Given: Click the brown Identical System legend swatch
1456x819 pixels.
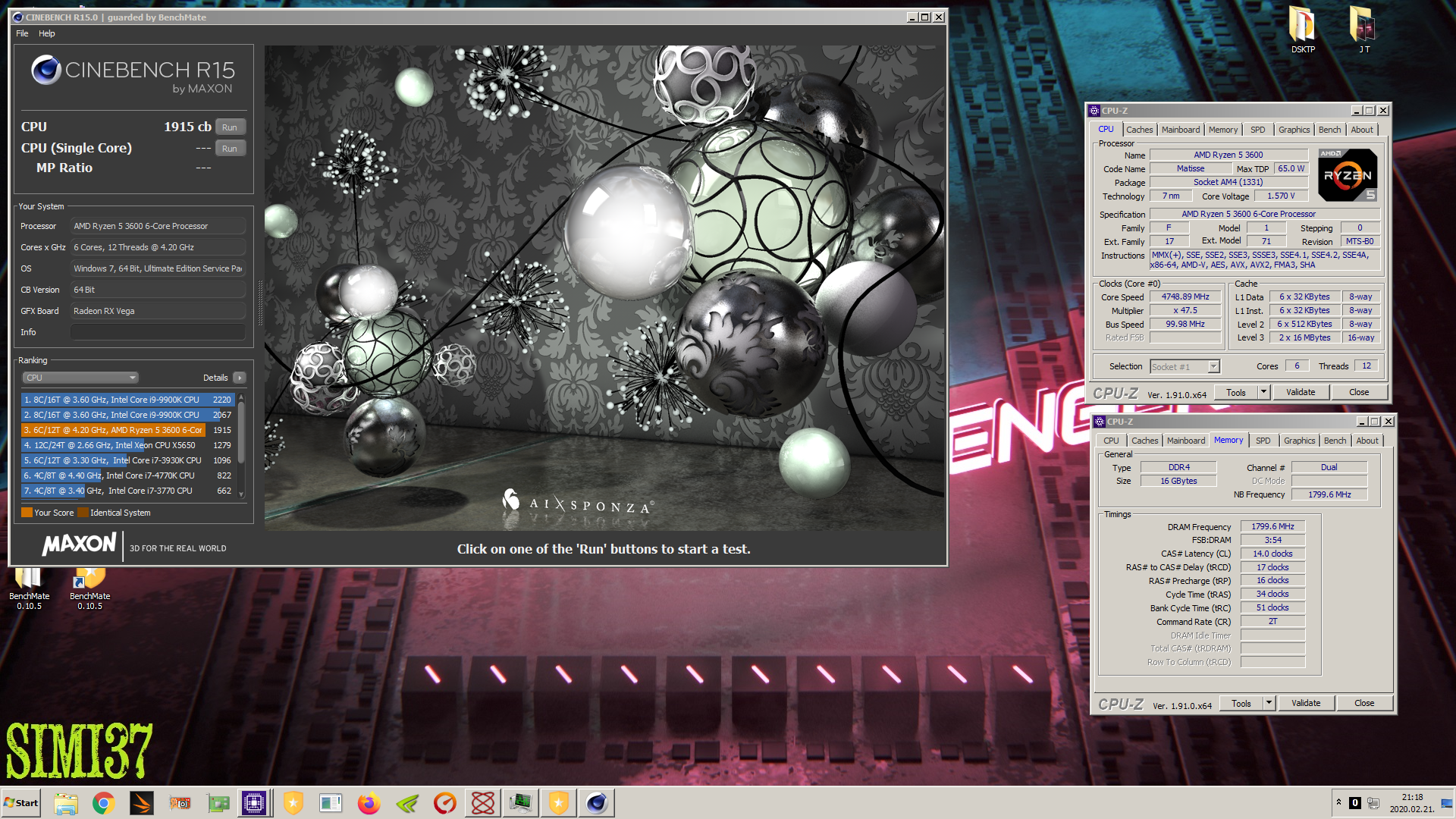Looking at the screenshot, I should point(83,513).
